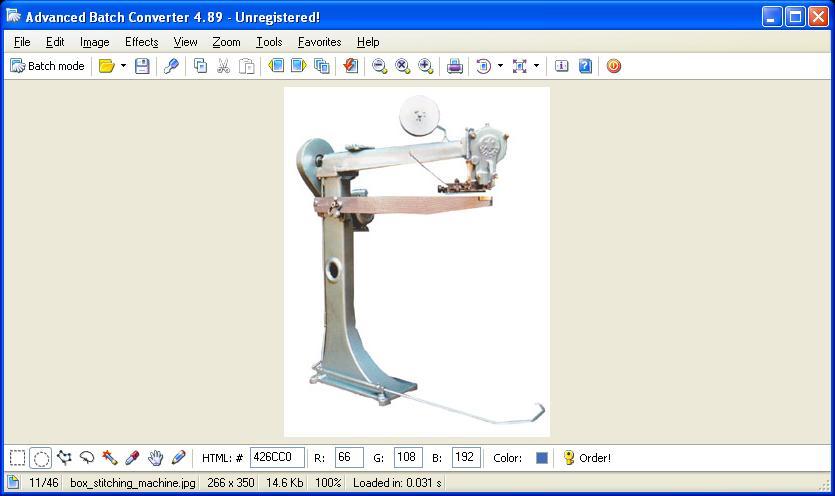Click the Loaded in: 0.031 s status text
835x496 pixels.
coord(397,483)
